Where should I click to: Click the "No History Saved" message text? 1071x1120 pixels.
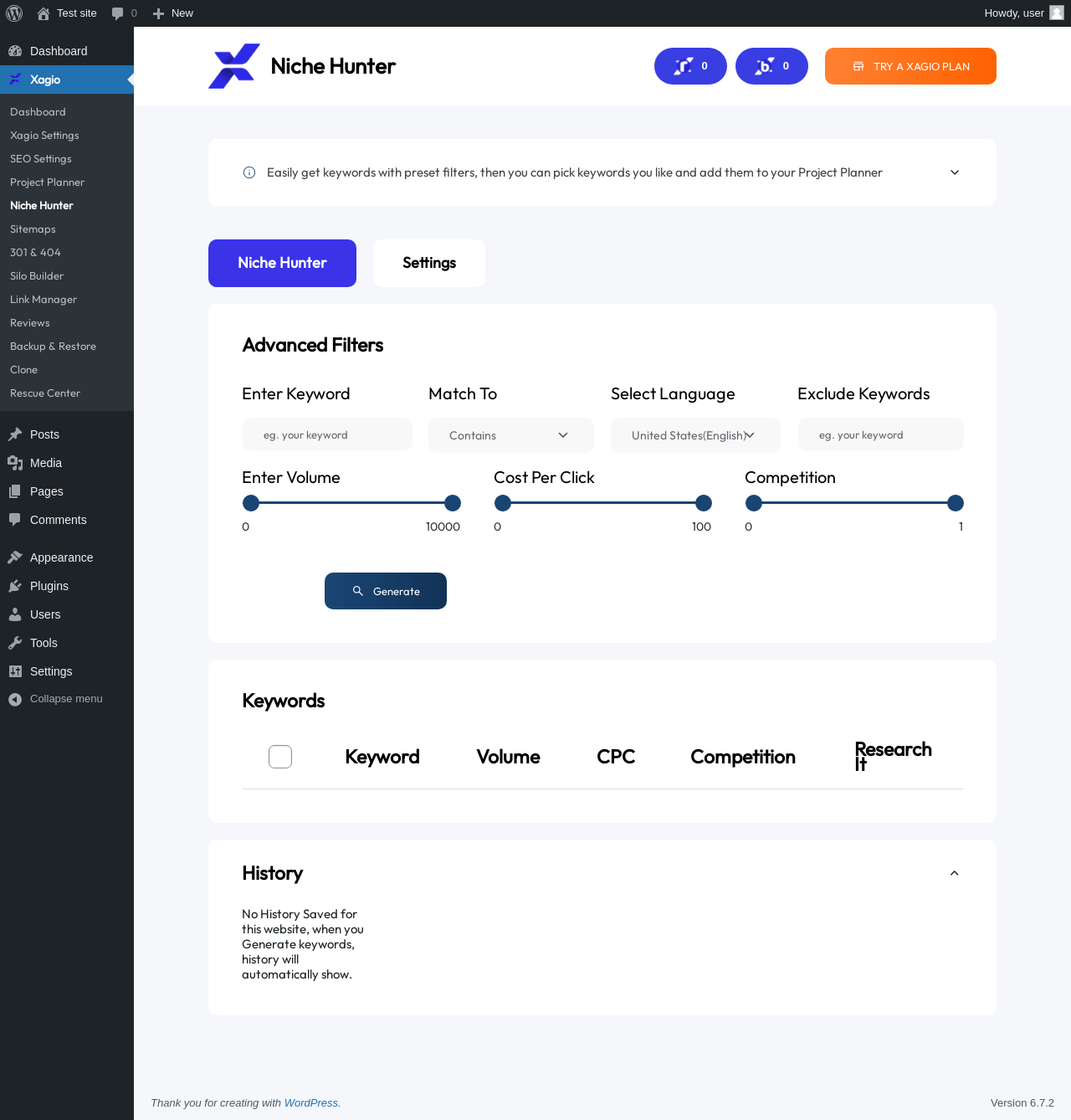303,944
